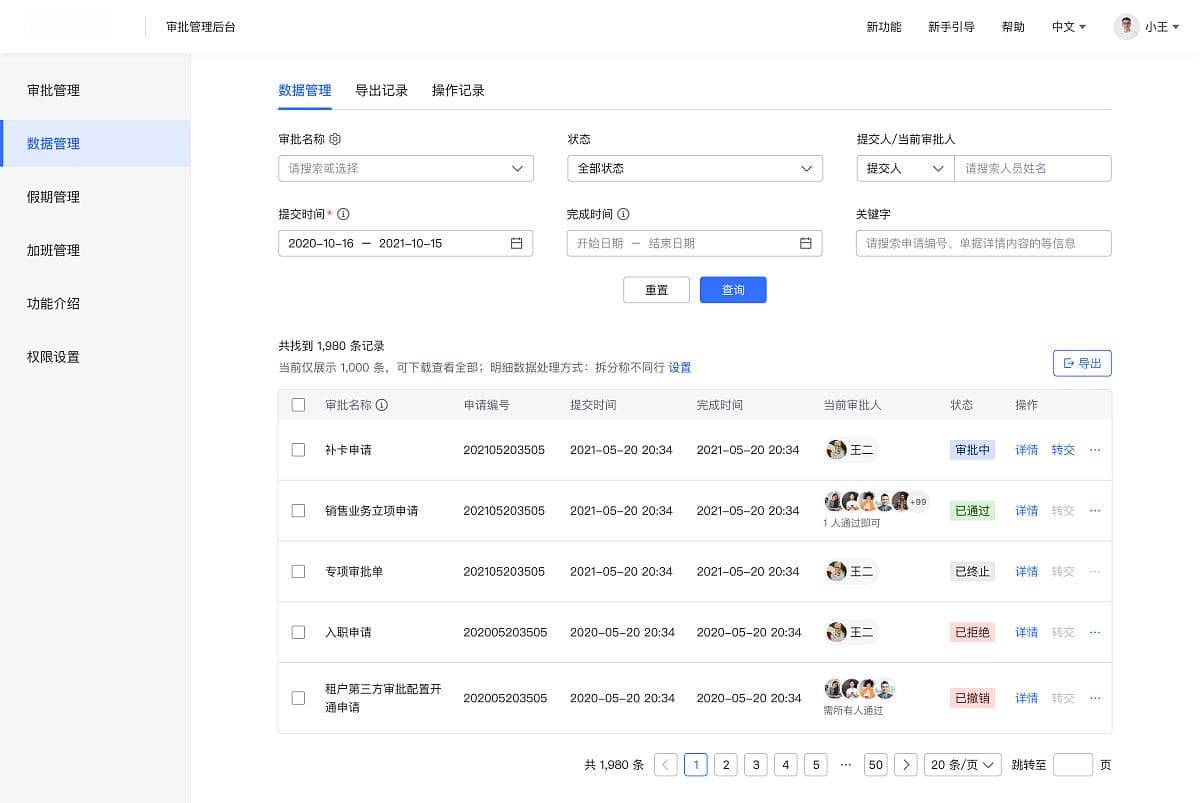Open 详情 for 补卡申请
The height and width of the screenshot is (803, 1200).
pyautogui.click(x=1027, y=450)
